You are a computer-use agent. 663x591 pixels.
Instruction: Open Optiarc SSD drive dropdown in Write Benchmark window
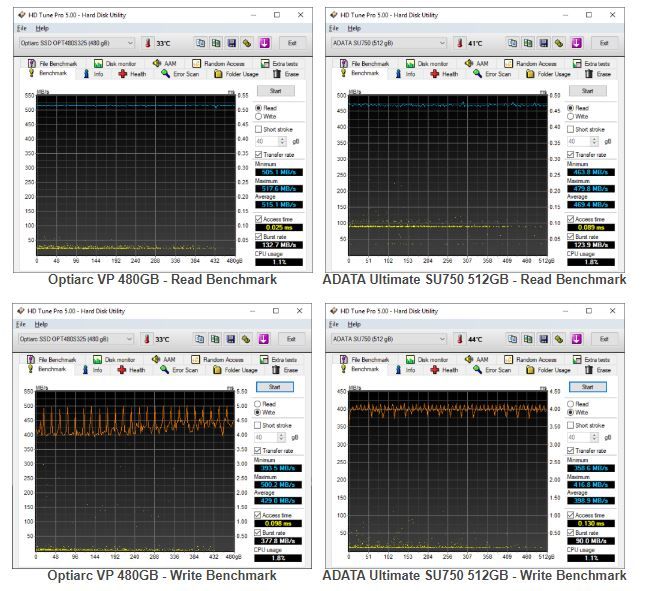[x=76, y=339]
